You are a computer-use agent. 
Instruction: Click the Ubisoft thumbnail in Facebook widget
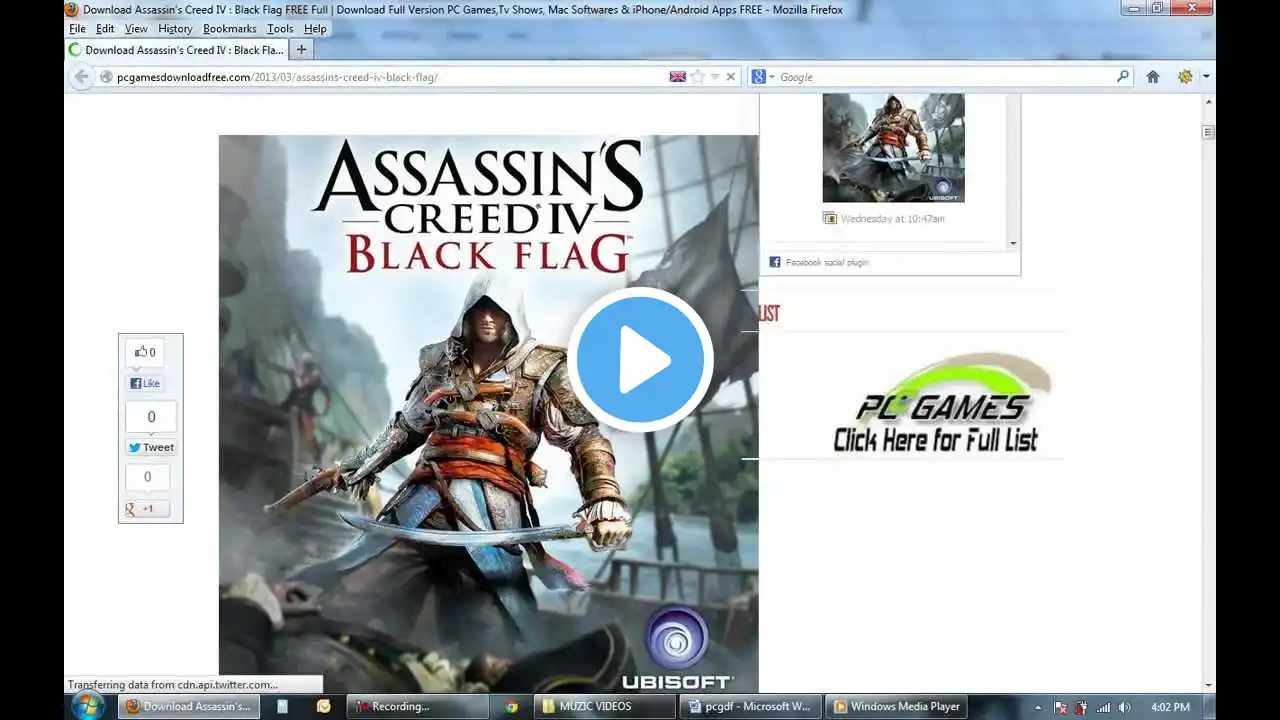click(893, 148)
